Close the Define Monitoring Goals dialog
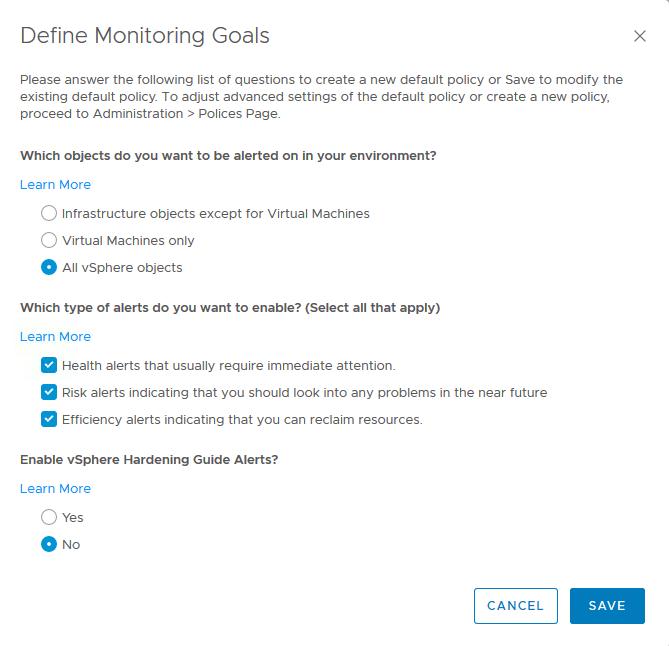 click(640, 36)
